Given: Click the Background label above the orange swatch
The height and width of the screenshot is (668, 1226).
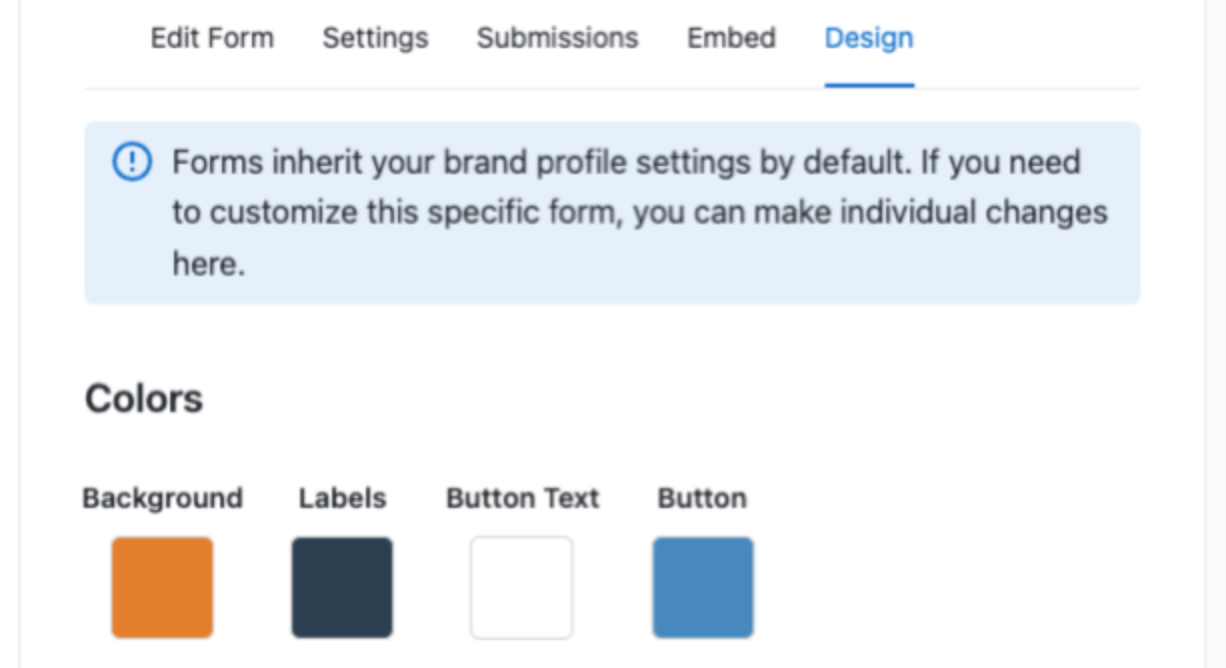Looking at the screenshot, I should pyautogui.click(x=162, y=498).
